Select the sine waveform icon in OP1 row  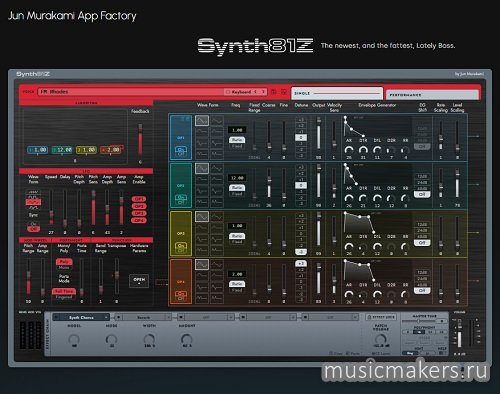[x=202, y=120]
